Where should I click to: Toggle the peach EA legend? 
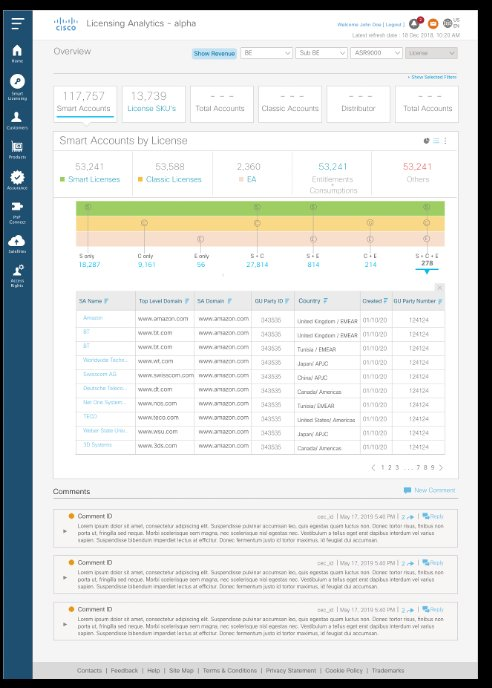pos(241,179)
